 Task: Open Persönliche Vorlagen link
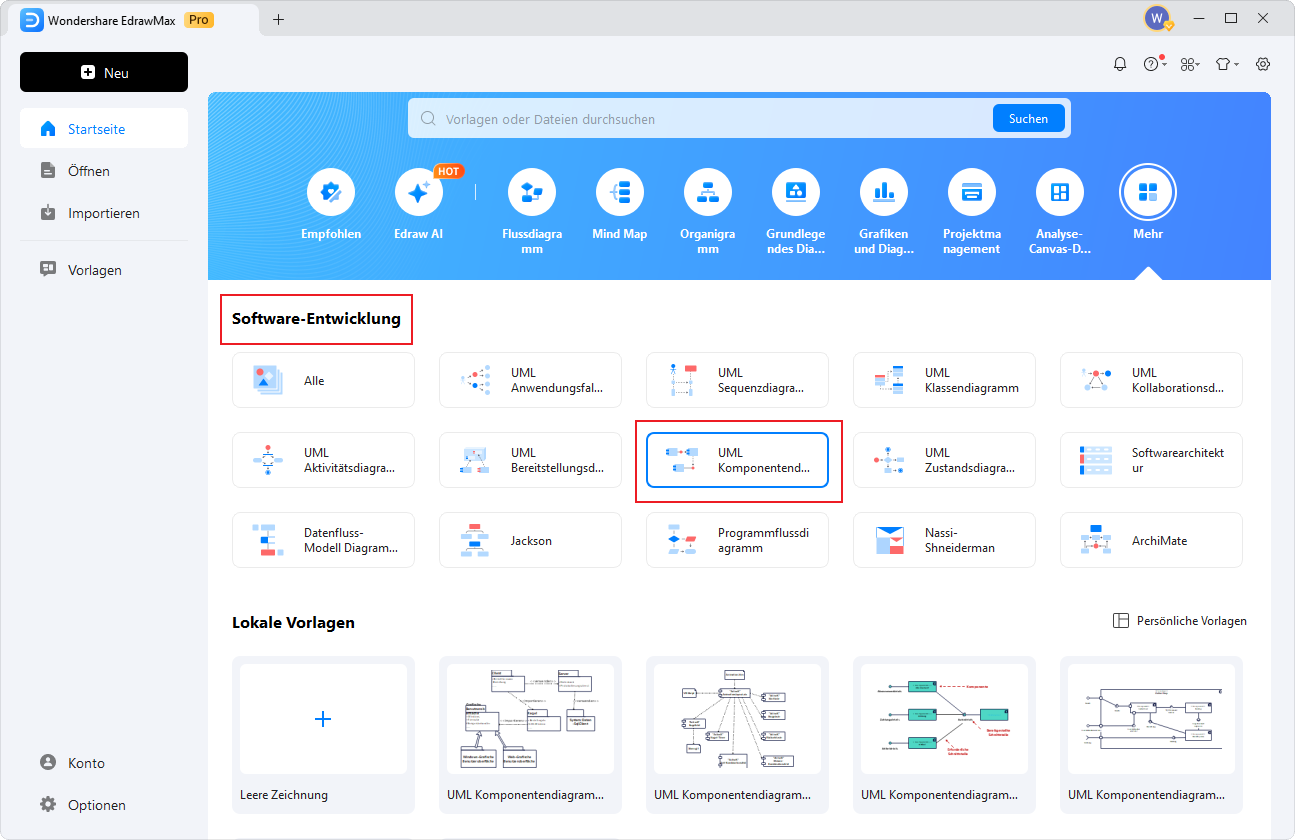[x=1180, y=621]
